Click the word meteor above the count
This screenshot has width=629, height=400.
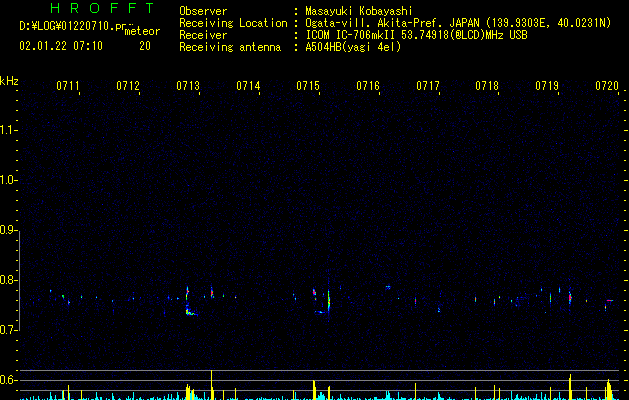[142, 31]
